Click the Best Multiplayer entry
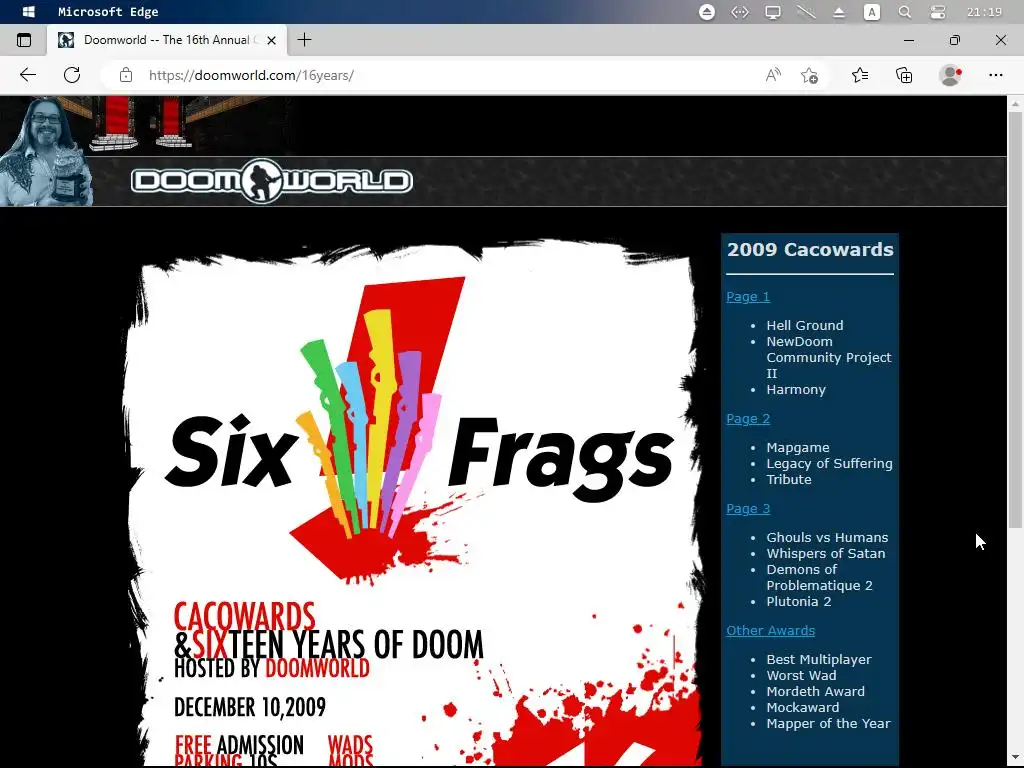Image resolution: width=1024 pixels, height=768 pixels. pos(819,660)
